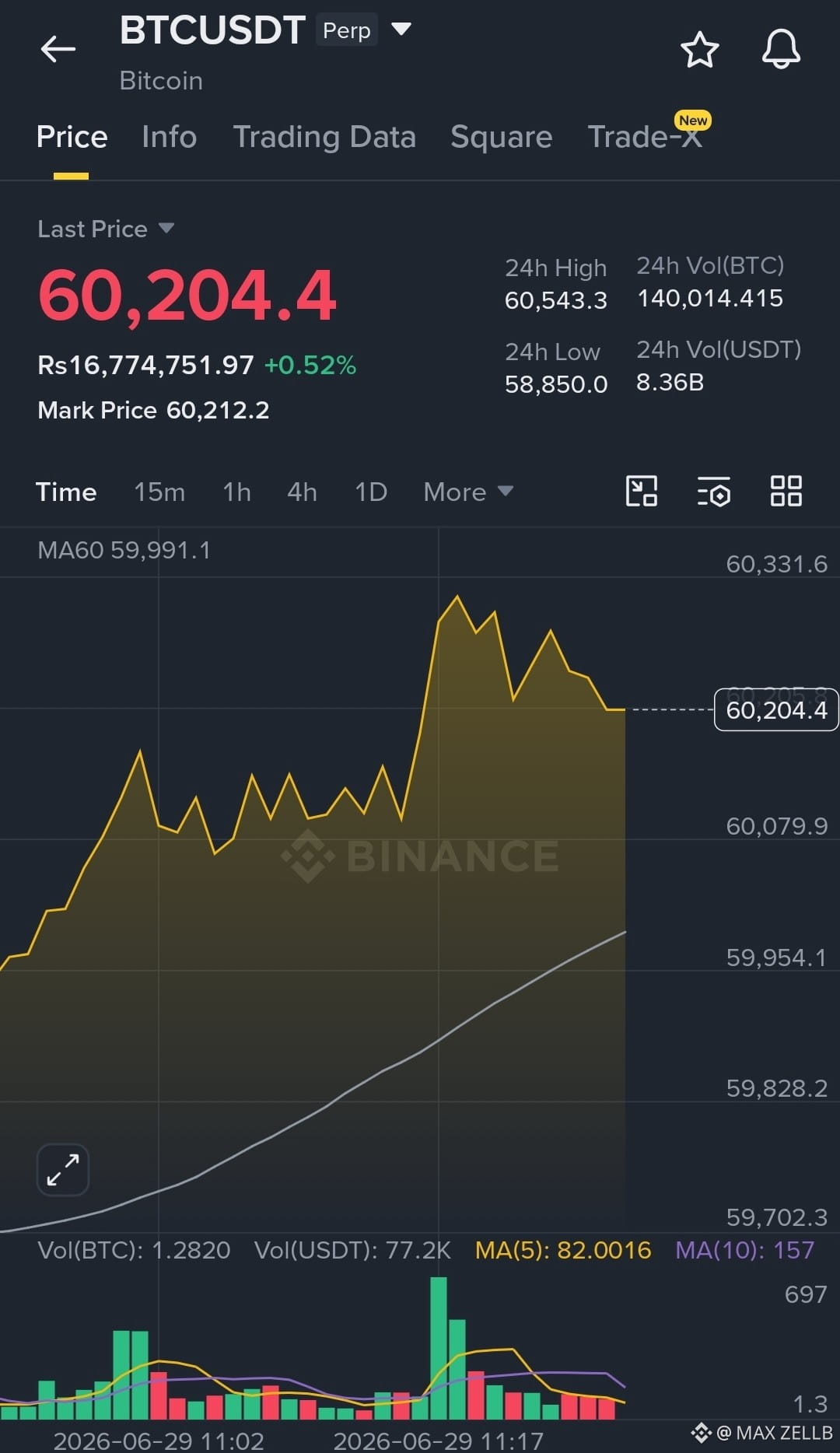Expand chart to fullscreen

(x=63, y=1169)
